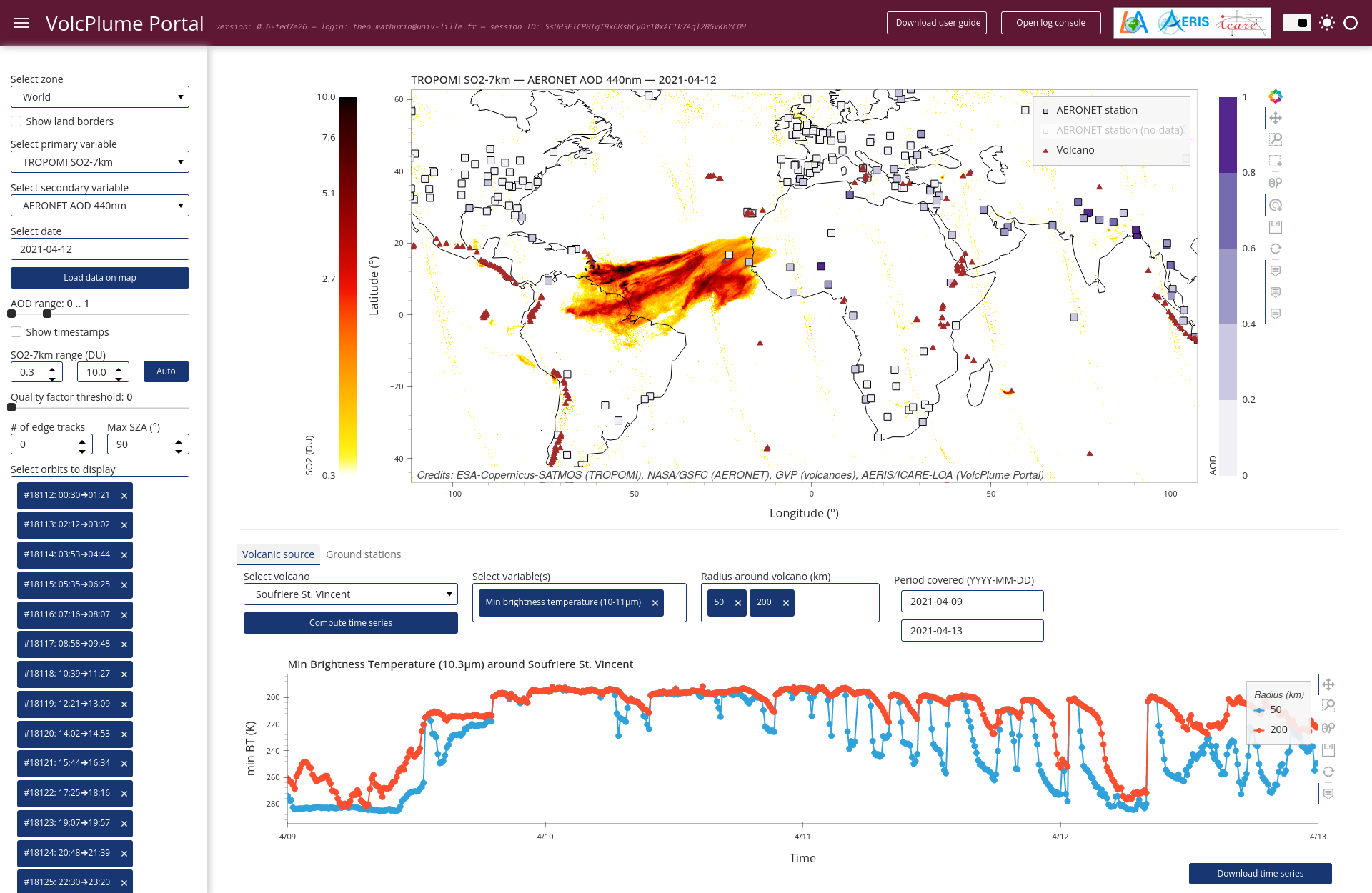Click period start date field 2021-04-09
Image resolution: width=1372 pixels, height=893 pixels.
pos(973,602)
